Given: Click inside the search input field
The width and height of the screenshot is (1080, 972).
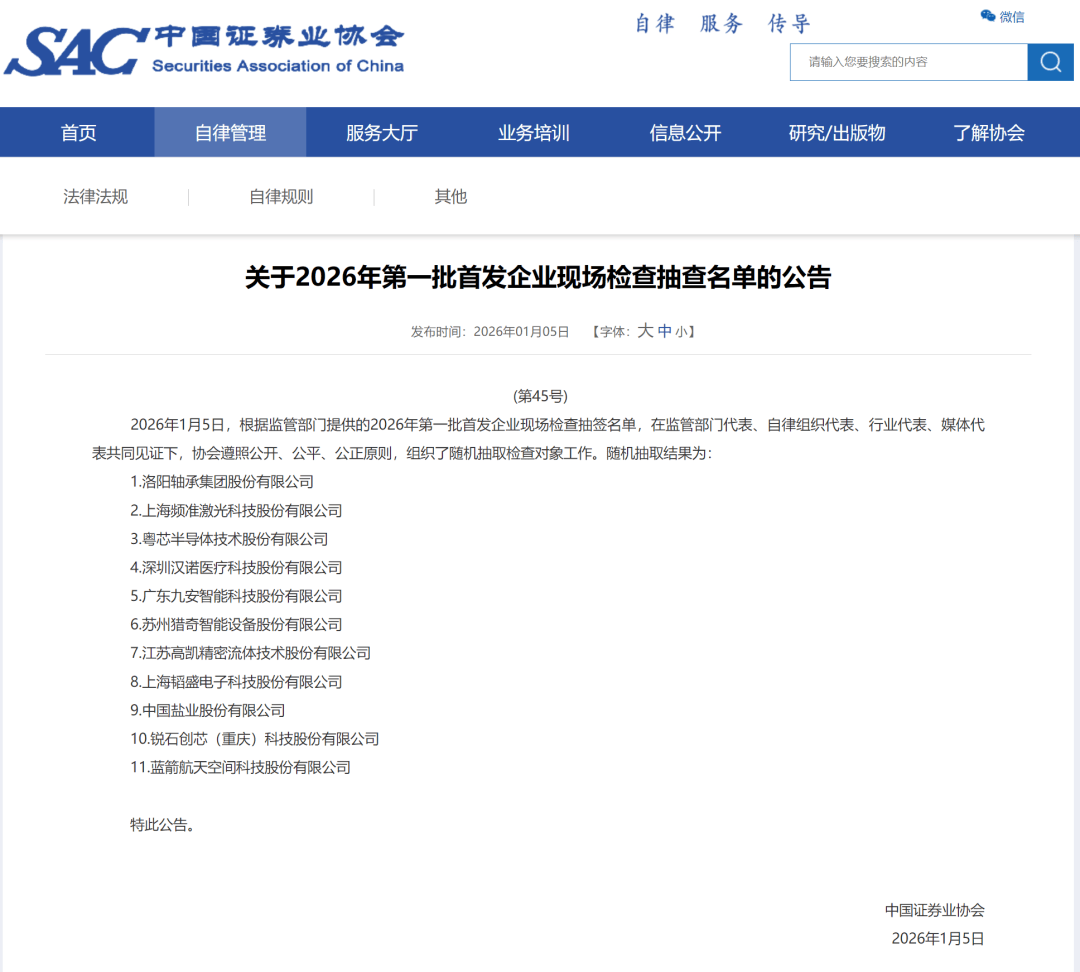Looking at the screenshot, I should (908, 62).
